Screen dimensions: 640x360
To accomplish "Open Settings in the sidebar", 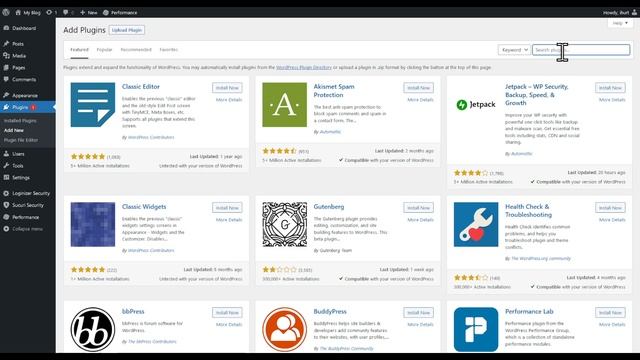I will 21,178.
